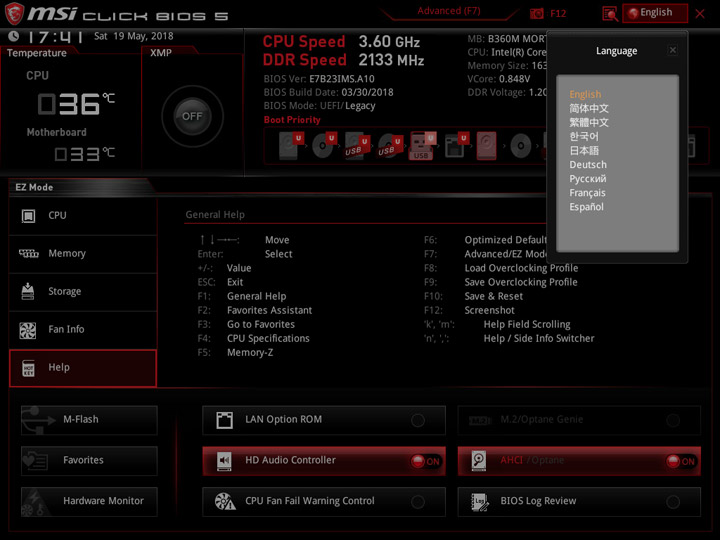Open BIOS search magnifier icon
Viewport: 720px width, 540px height.
[x=610, y=14]
